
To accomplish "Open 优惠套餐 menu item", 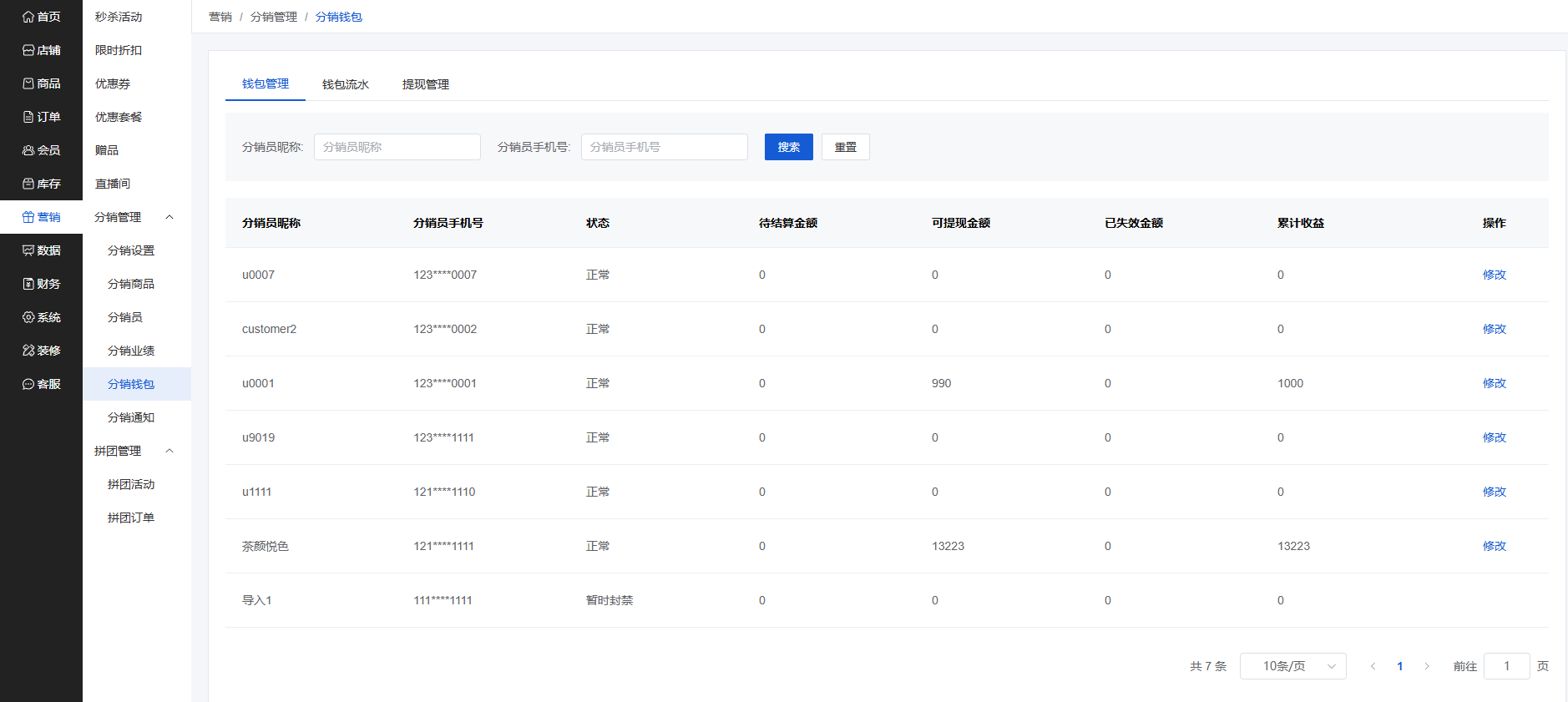I will 119,117.
